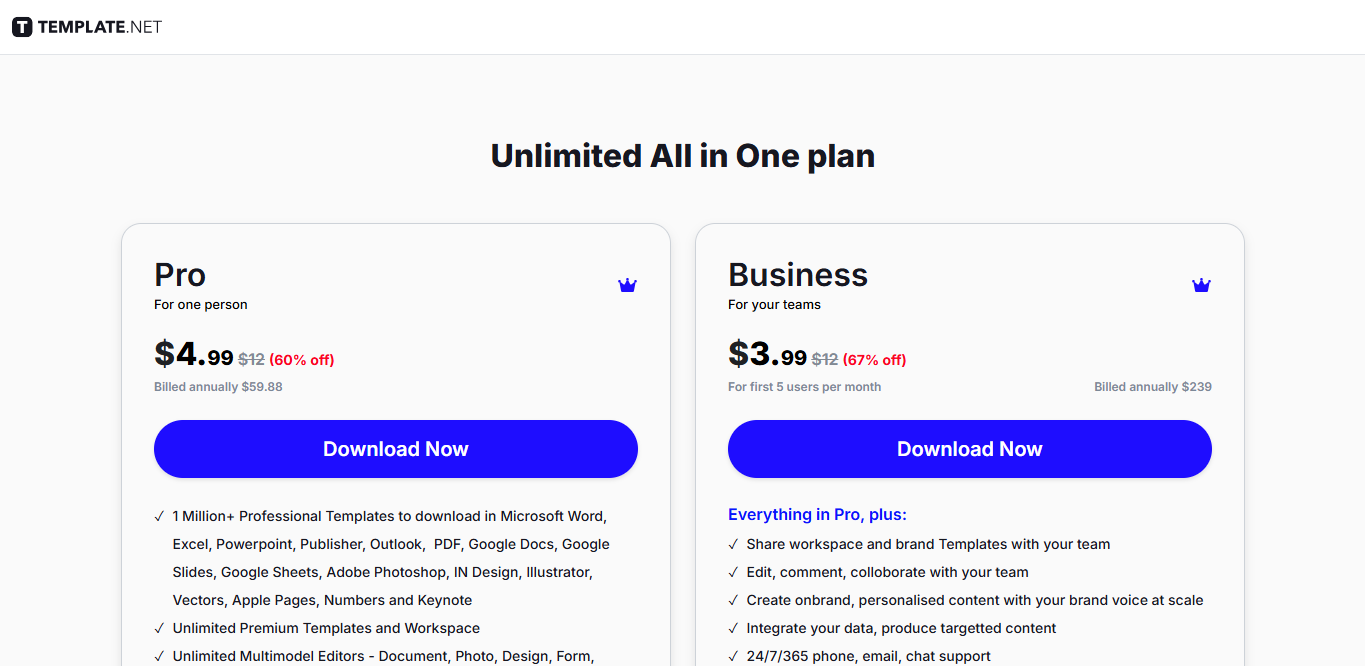Click the "Everything in Pro, plus:" link
The width and height of the screenshot is (1365, 666).
point(817,514)
